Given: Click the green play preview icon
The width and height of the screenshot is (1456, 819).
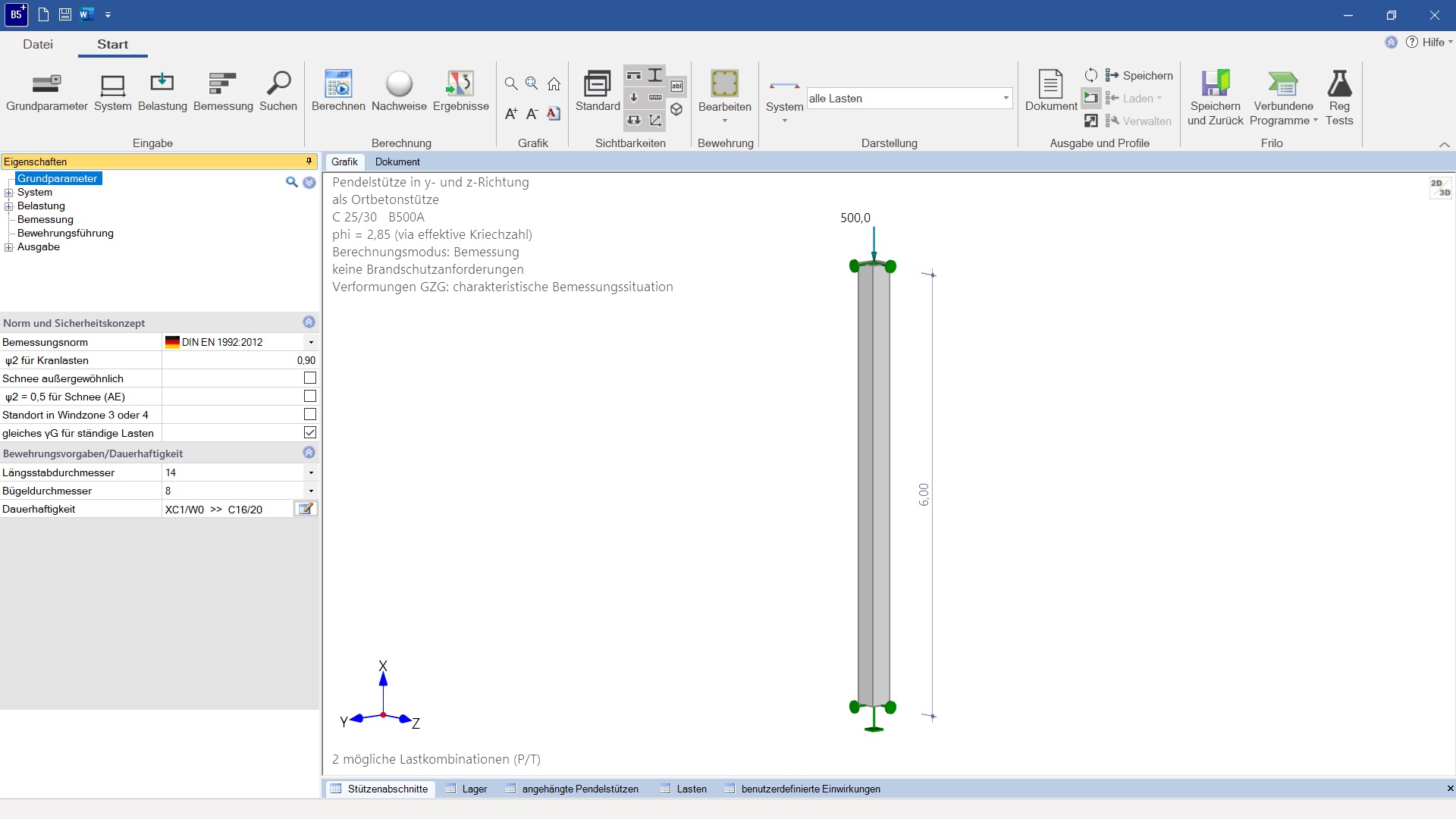Looking at the screenshot, I should (1090, 98).
